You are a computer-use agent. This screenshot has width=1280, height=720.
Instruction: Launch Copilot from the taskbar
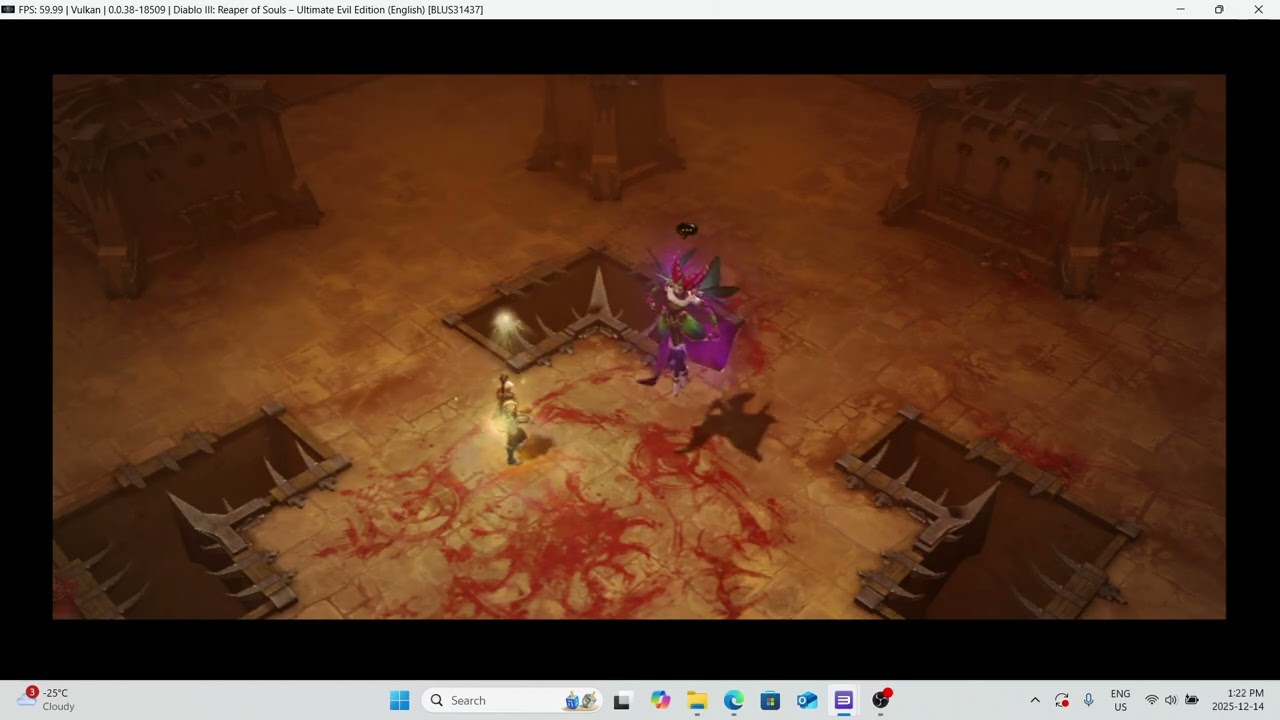(660, 700)
